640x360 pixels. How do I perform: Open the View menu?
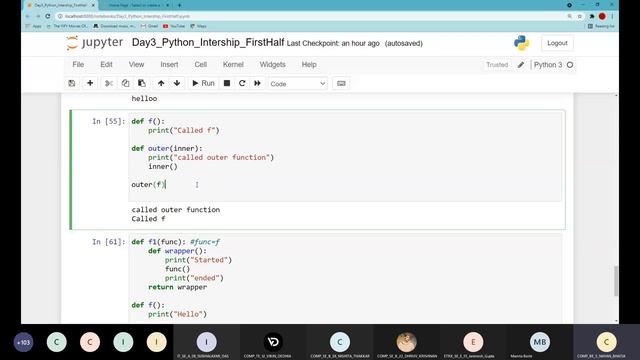(136, 64)
